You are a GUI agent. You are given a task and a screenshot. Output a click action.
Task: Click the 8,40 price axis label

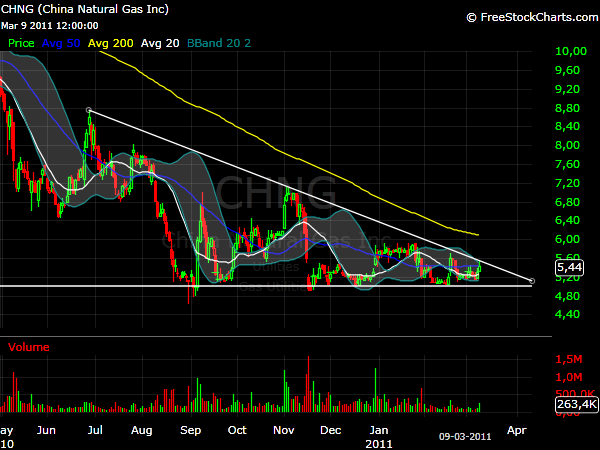point(567,126)
